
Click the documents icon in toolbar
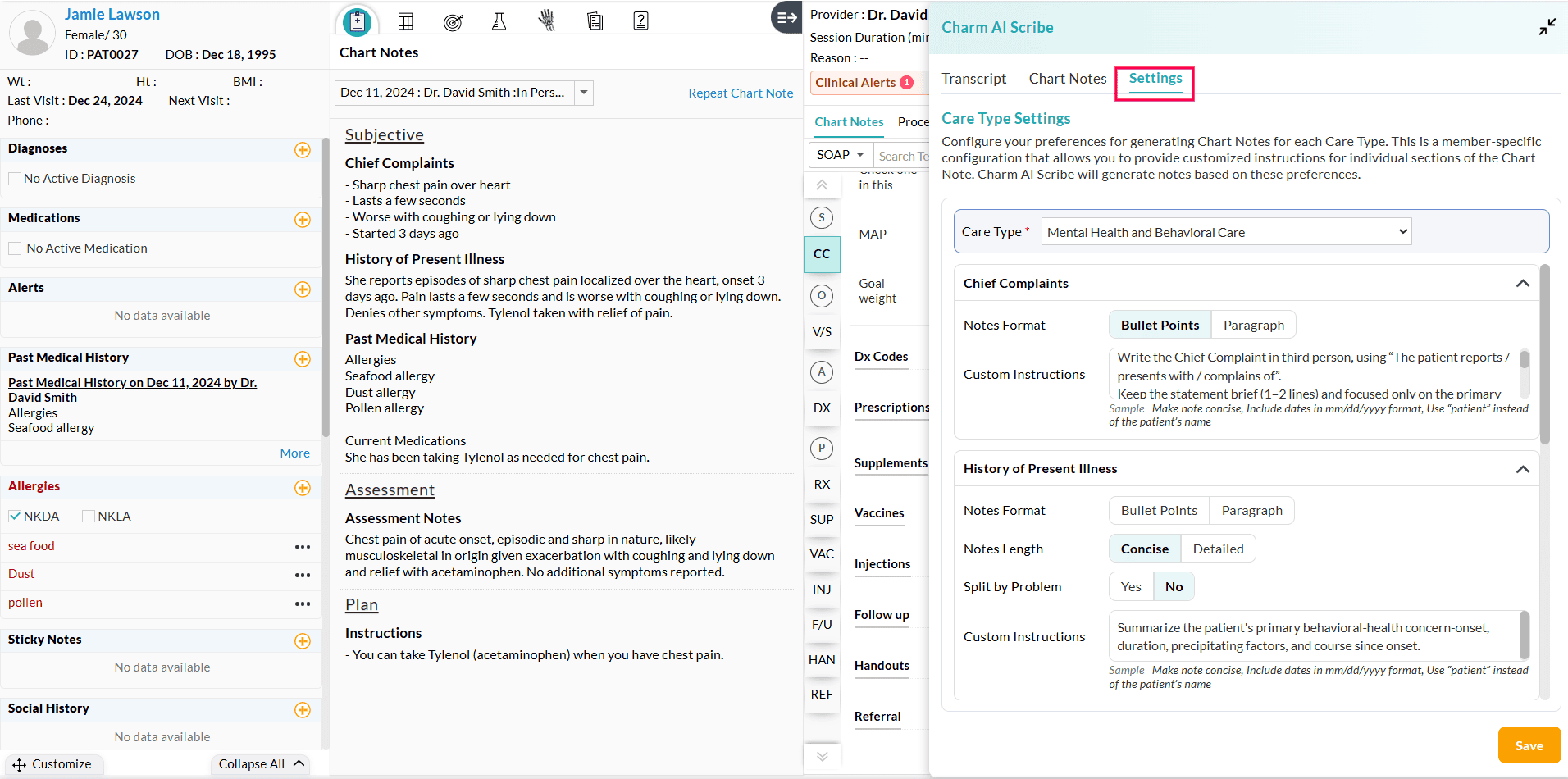595,21
